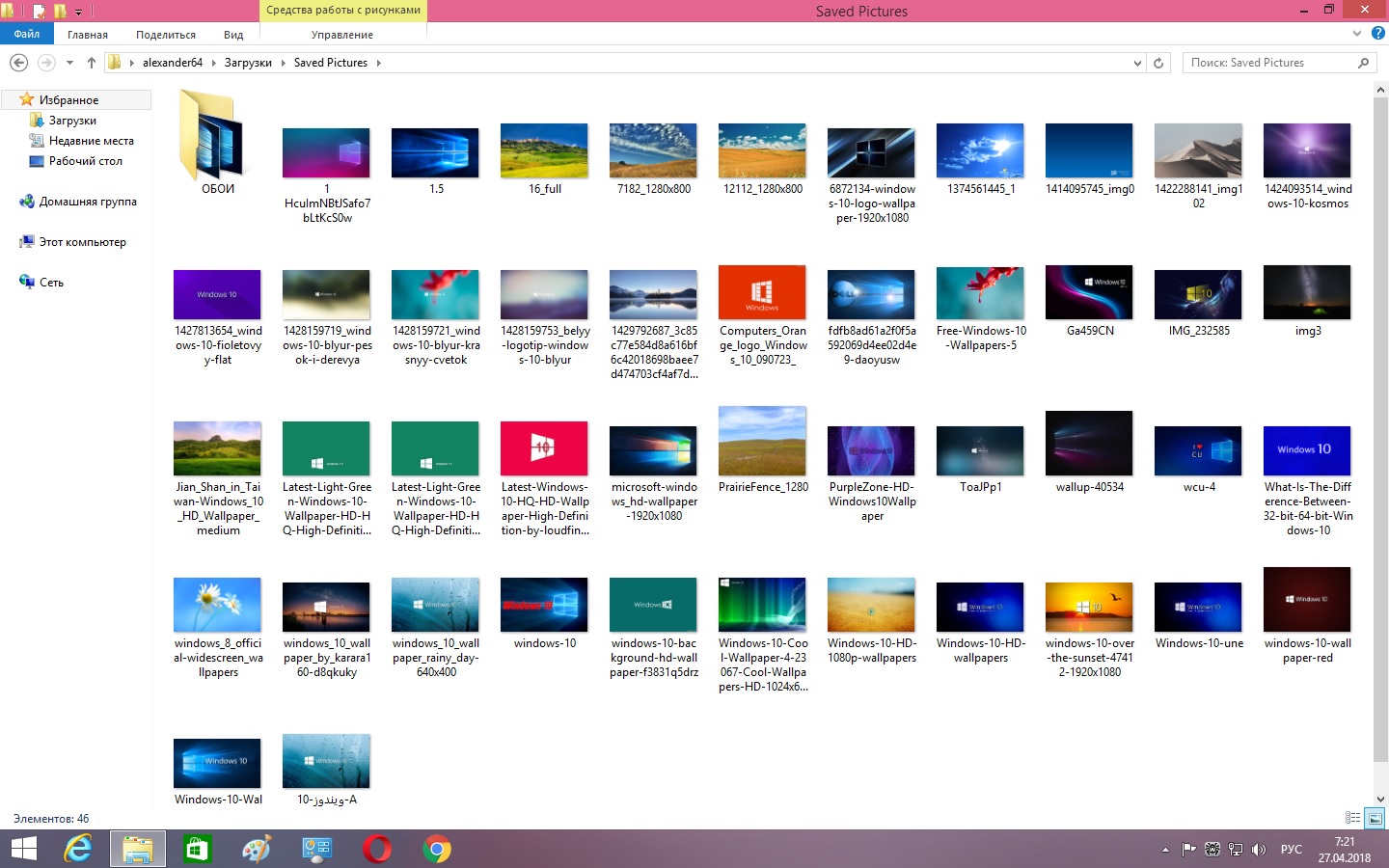This screenshot has width=1389, height=868.
Task: Open the Help question mark icon
Action: 1377,34
